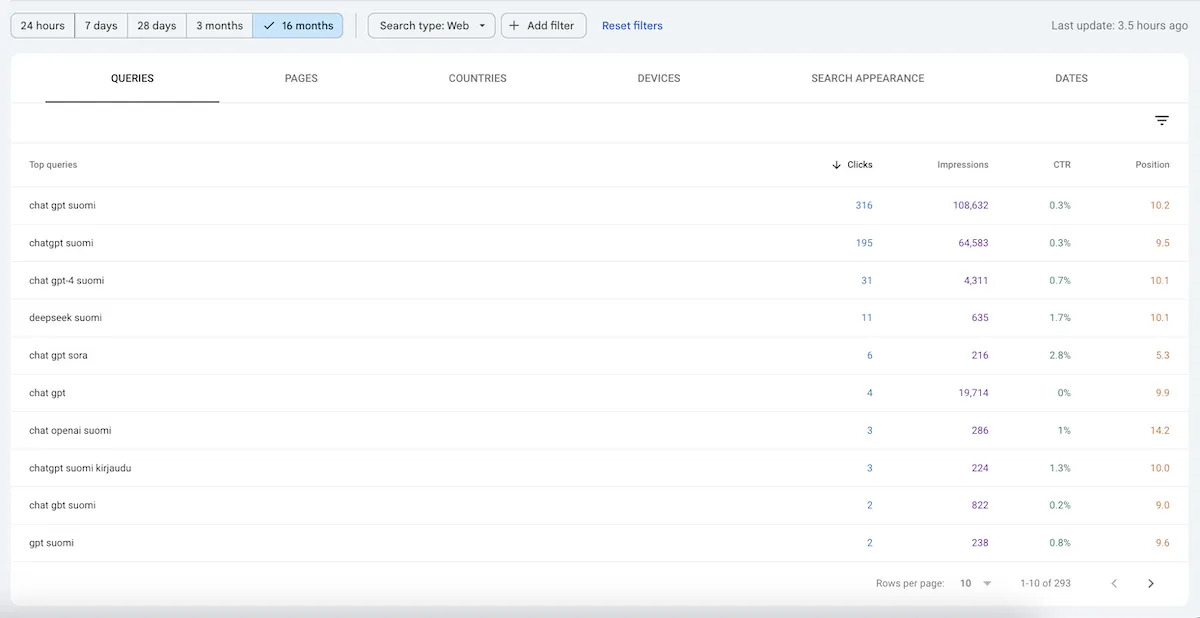Click the Add filter button
The height and width of the screenshot is (618, 1200).
click(543, 25)
